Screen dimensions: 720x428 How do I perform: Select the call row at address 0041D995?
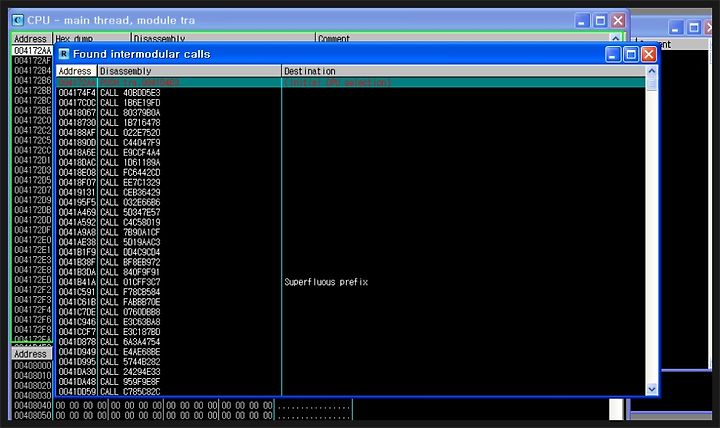coord(351,362)
